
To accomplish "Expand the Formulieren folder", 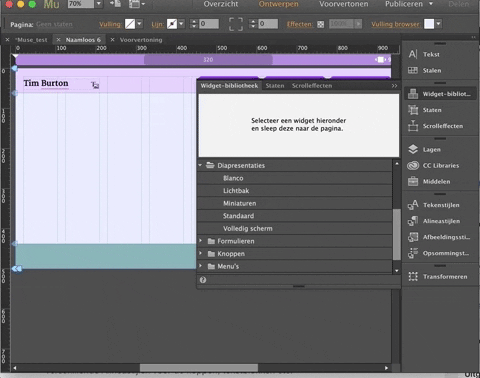I will 200,241.
